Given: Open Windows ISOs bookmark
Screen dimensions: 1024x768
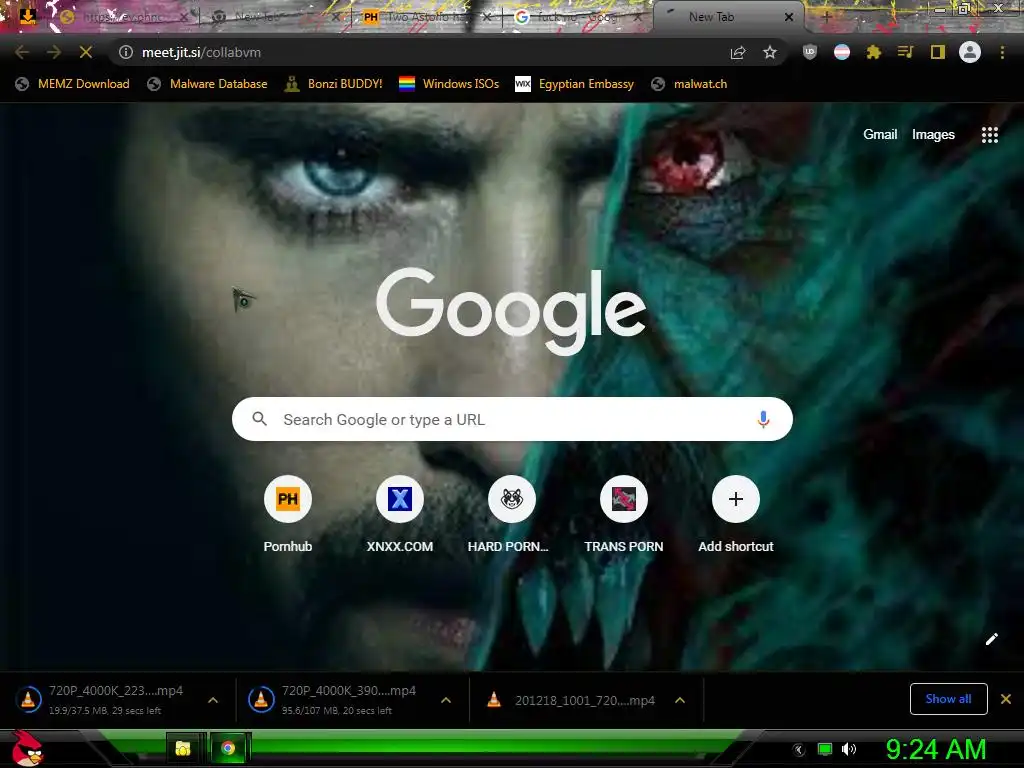Looking at the screenshot, I should point(449,84).
